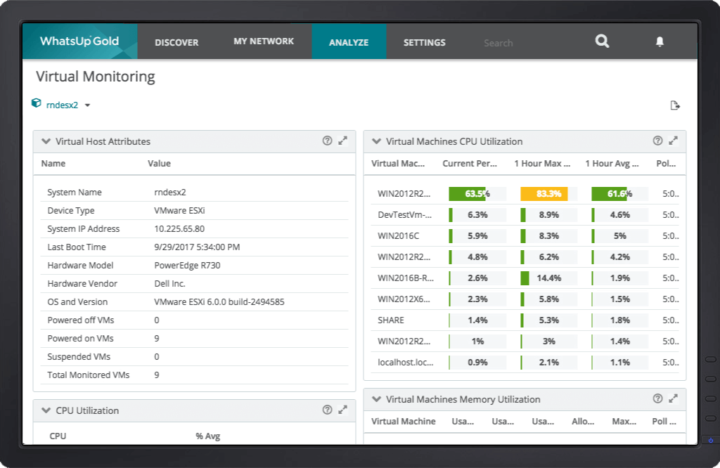
Task: Open the DISCOVER menu
Action: pyautogui.click(x=176, y=42)
